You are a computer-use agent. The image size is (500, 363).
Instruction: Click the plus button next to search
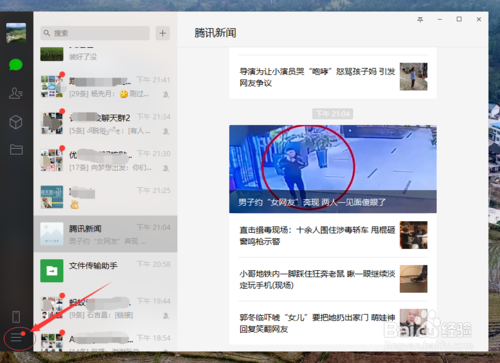163,33
